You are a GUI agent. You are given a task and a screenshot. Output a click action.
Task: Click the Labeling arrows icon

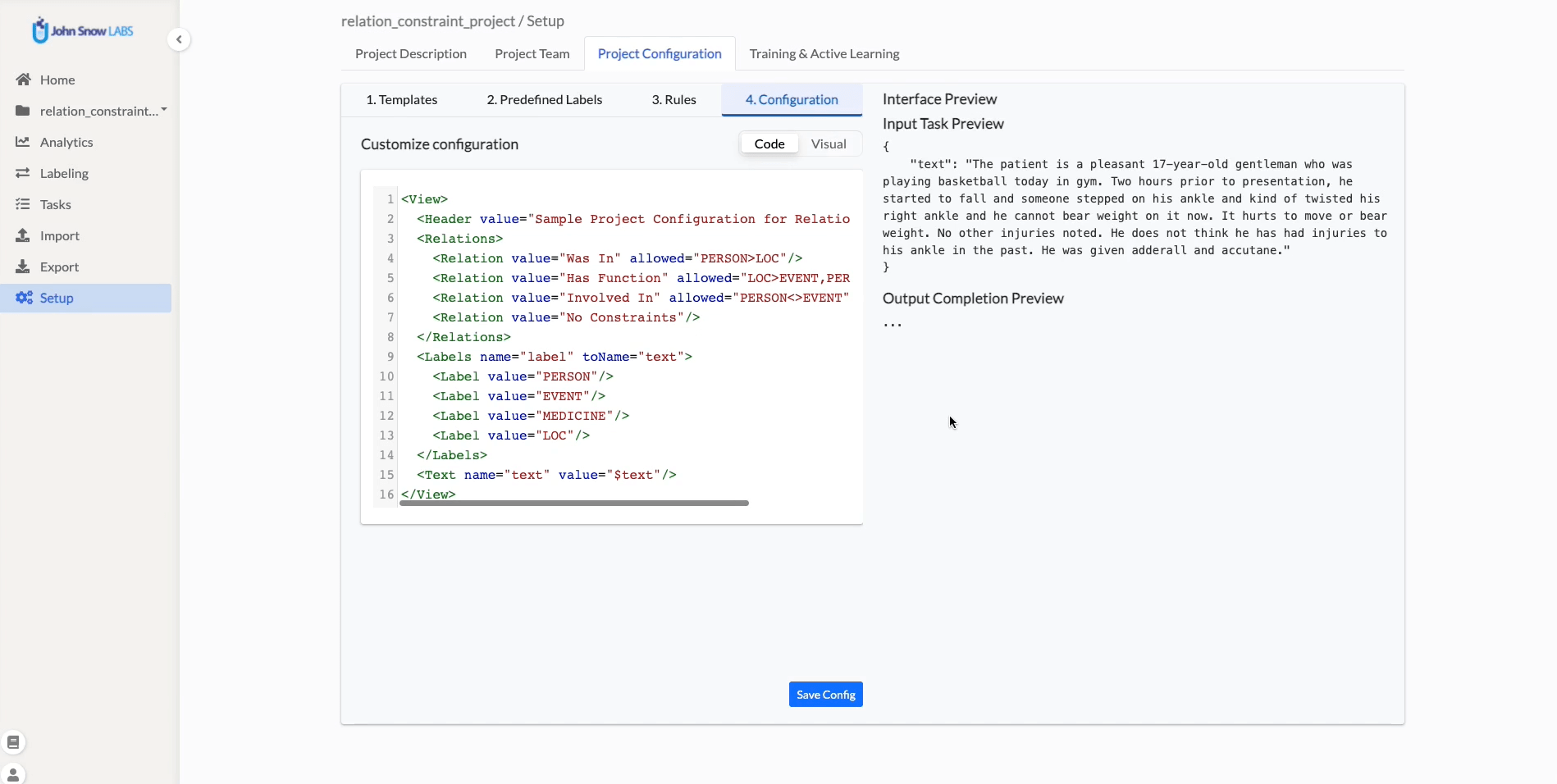pyautogui.click(x=23, y=173)
